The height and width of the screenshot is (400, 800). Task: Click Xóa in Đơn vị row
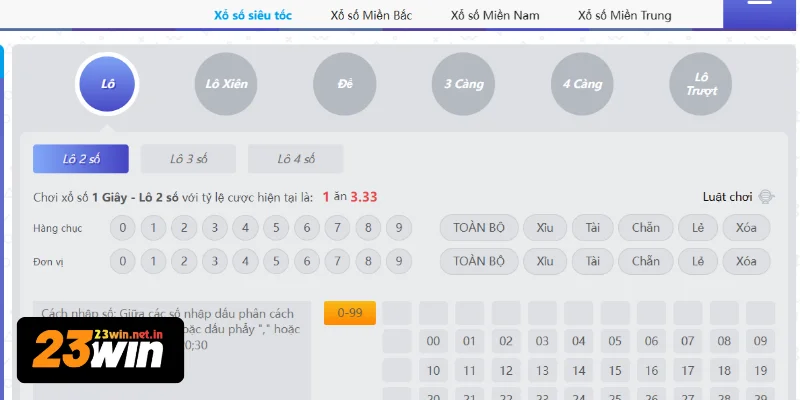point(746,261)
